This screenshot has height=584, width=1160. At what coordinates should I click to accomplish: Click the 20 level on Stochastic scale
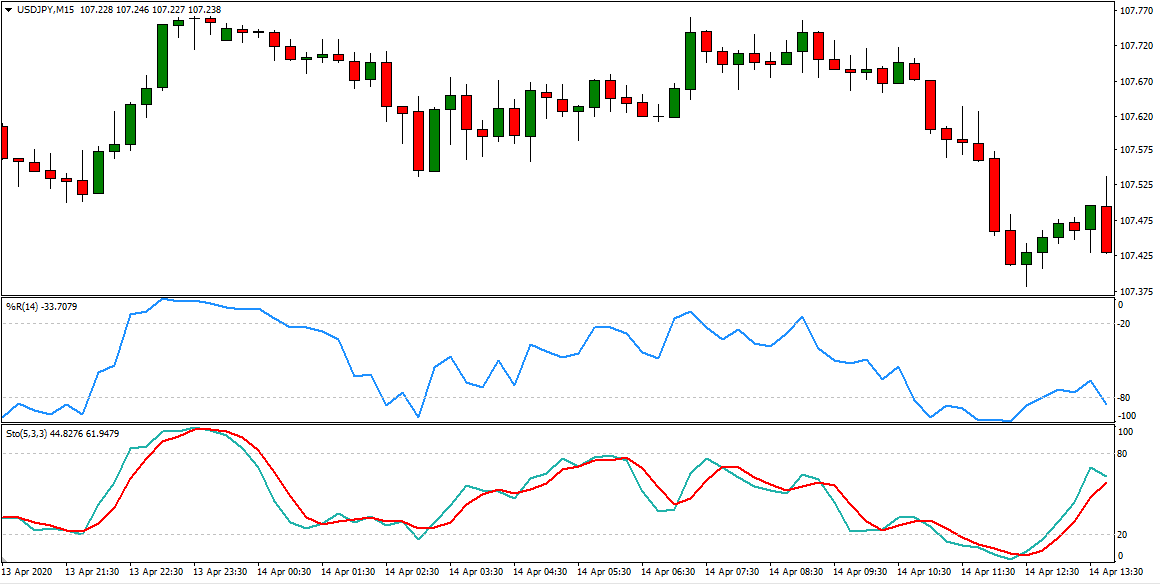pos(1123,535)
